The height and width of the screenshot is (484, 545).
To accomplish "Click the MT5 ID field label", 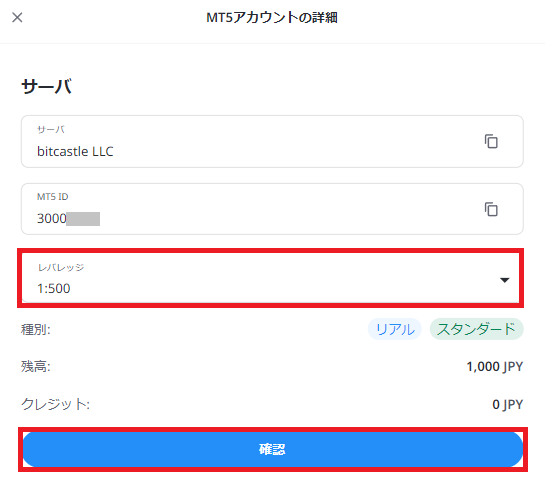I will click(52, 197).
